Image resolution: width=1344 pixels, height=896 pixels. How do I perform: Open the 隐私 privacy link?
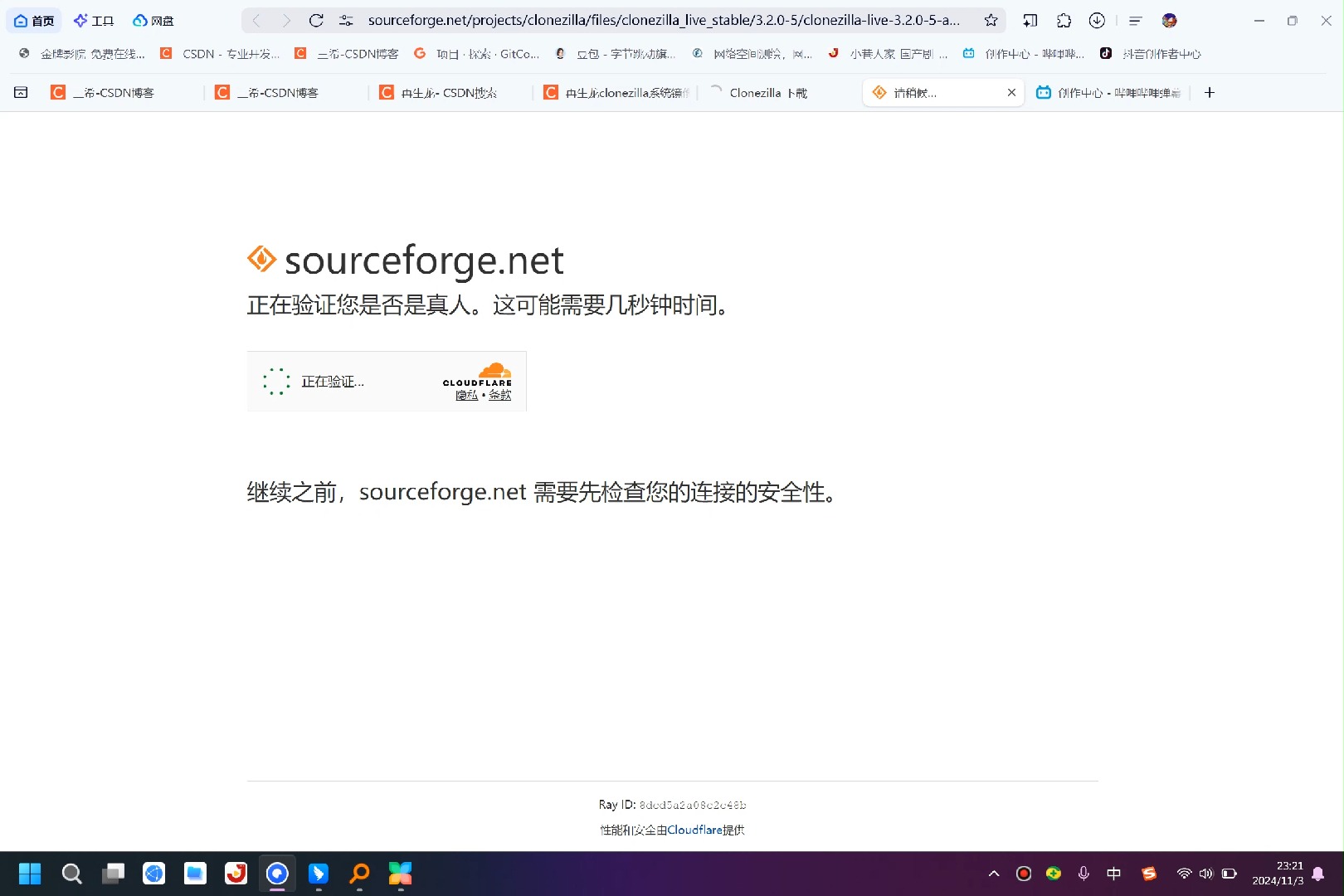[x=466, y=396]
